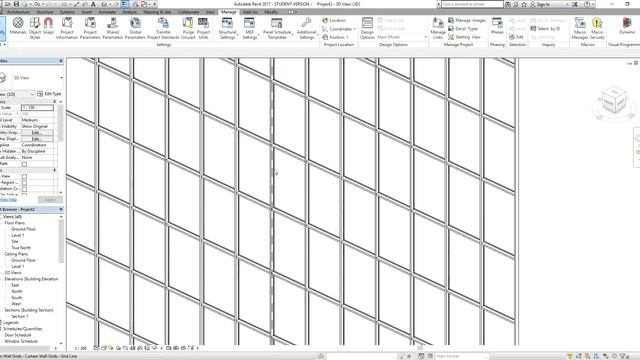Click the keyword search box
Screen dimensions: 640x360
coord(472,4)
